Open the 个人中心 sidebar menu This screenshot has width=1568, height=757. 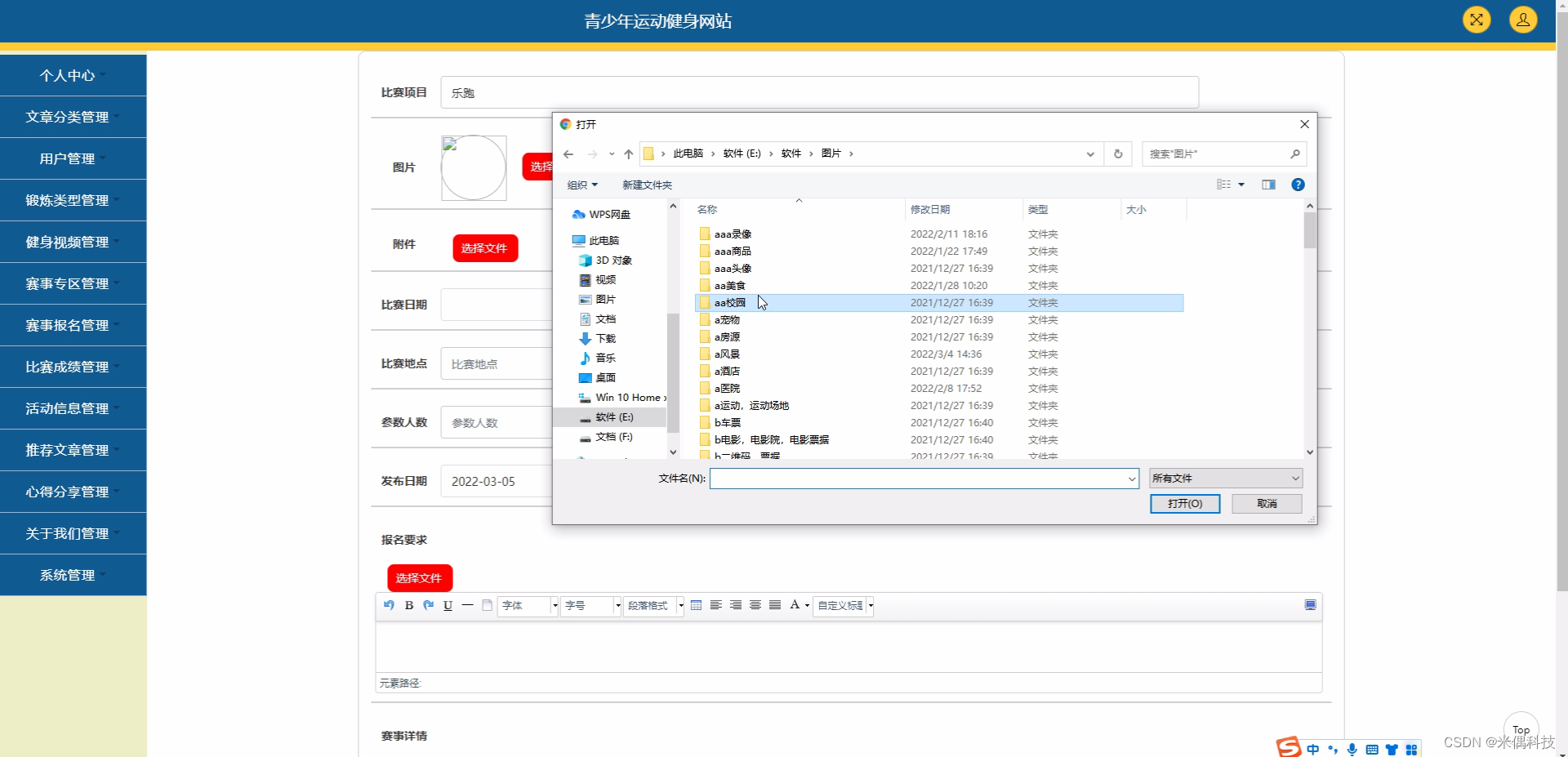point(73,75)
